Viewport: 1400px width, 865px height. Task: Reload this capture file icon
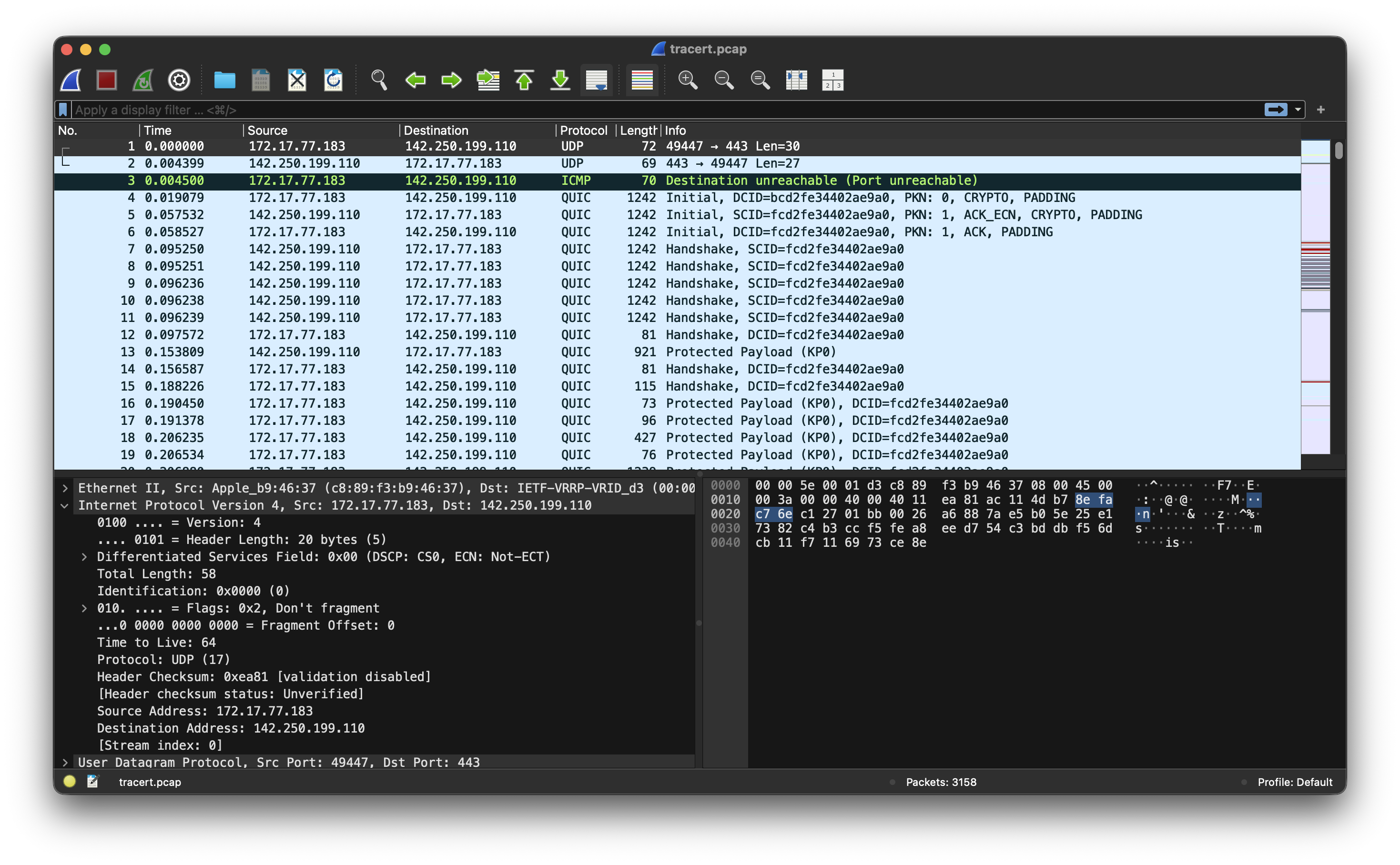click(333, 80)
